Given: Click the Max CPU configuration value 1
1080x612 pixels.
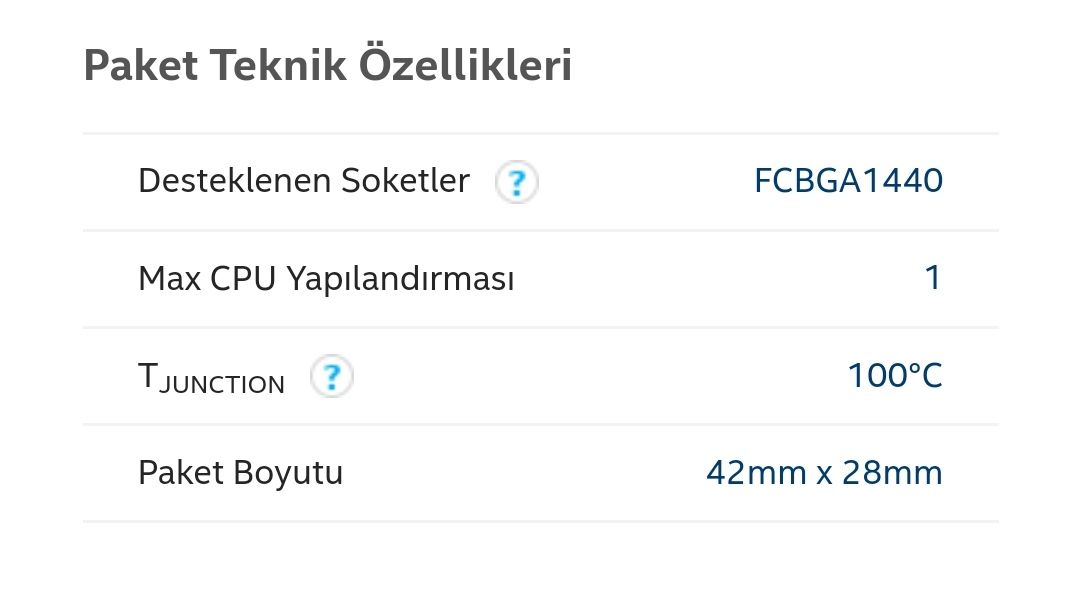Looking at the screenshot, I should point(933,278).
